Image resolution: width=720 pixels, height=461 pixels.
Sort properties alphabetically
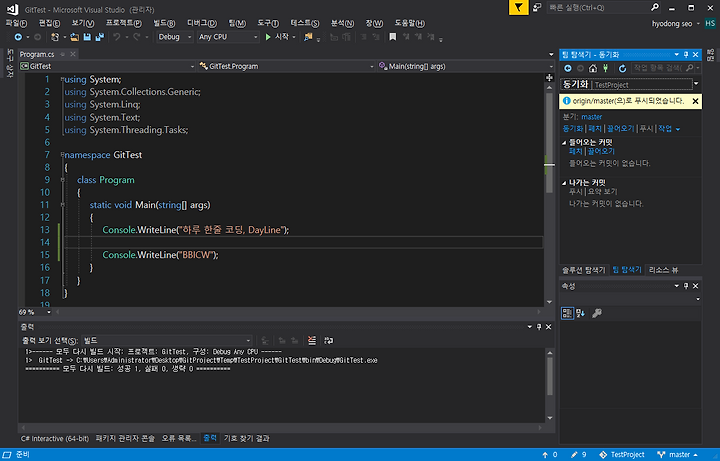coord(580,313)
